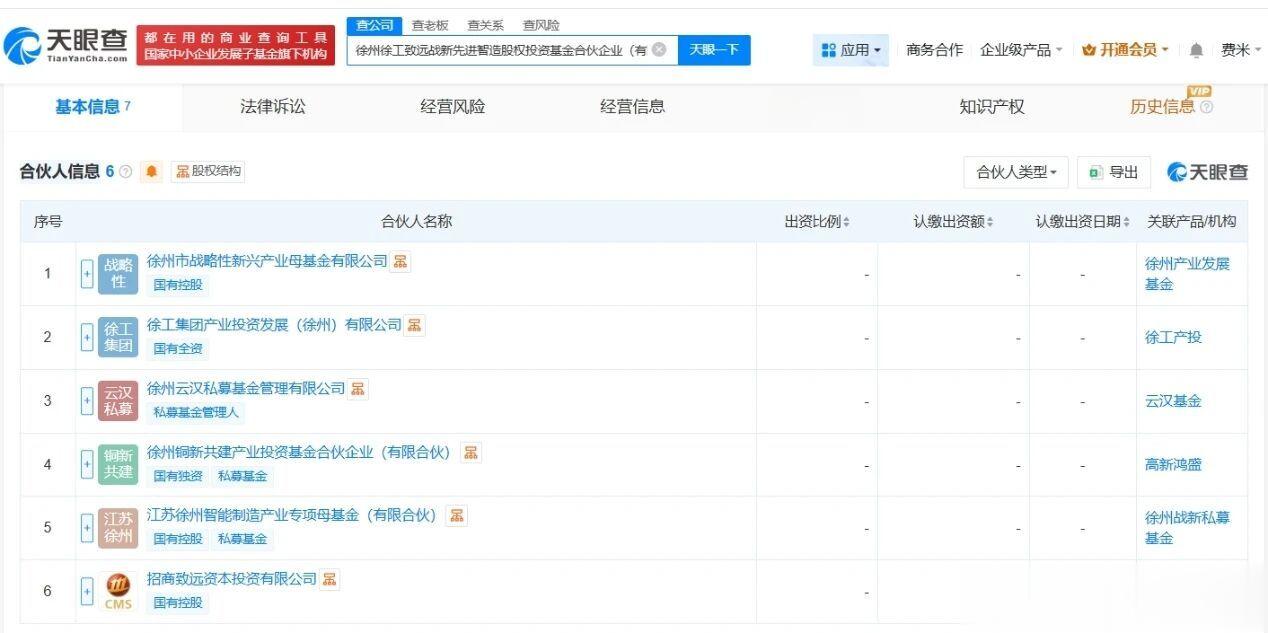Expand row 5 江苏徐州智能制造 plus toggle
This screenshot has height=633, width=1268.
click(x=87, y=528)
